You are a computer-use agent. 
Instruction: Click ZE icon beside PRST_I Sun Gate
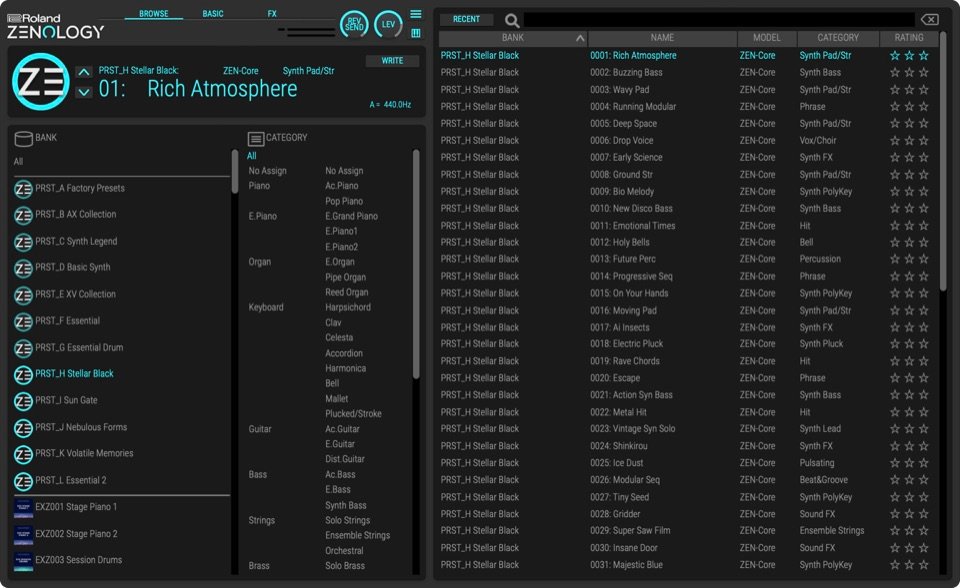23,401
